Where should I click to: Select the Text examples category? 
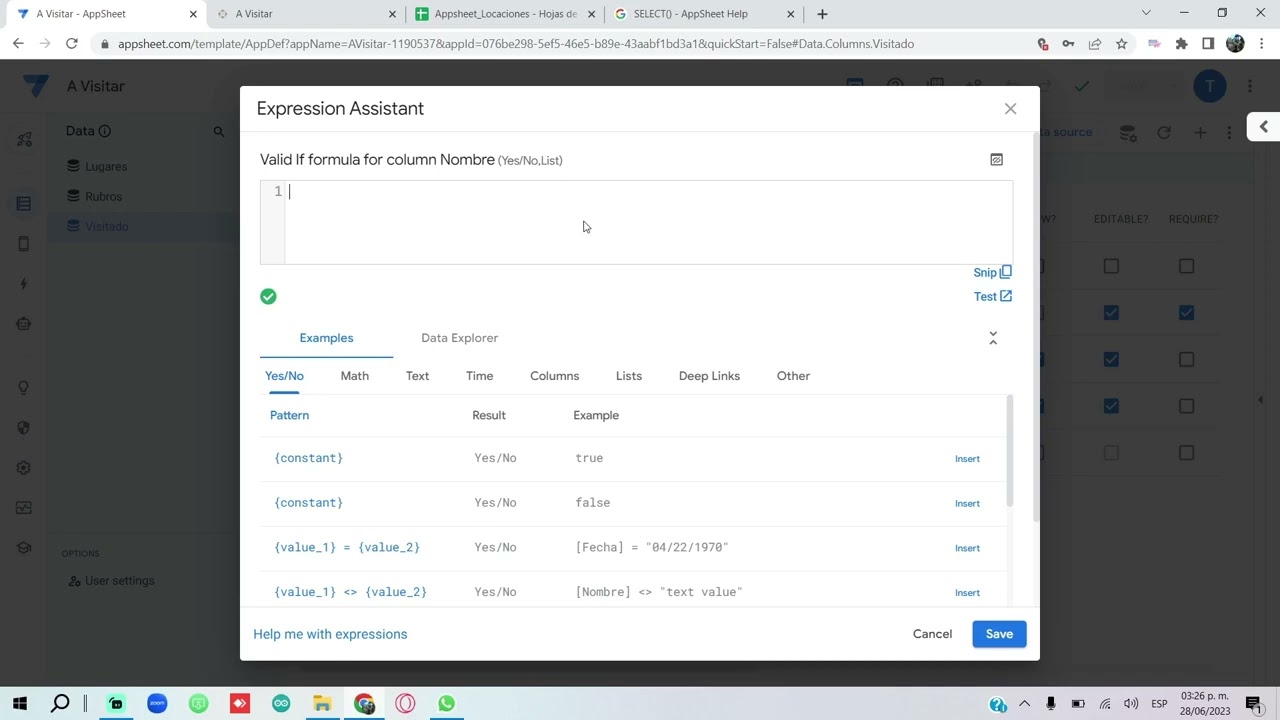click(x=417, y=376)
